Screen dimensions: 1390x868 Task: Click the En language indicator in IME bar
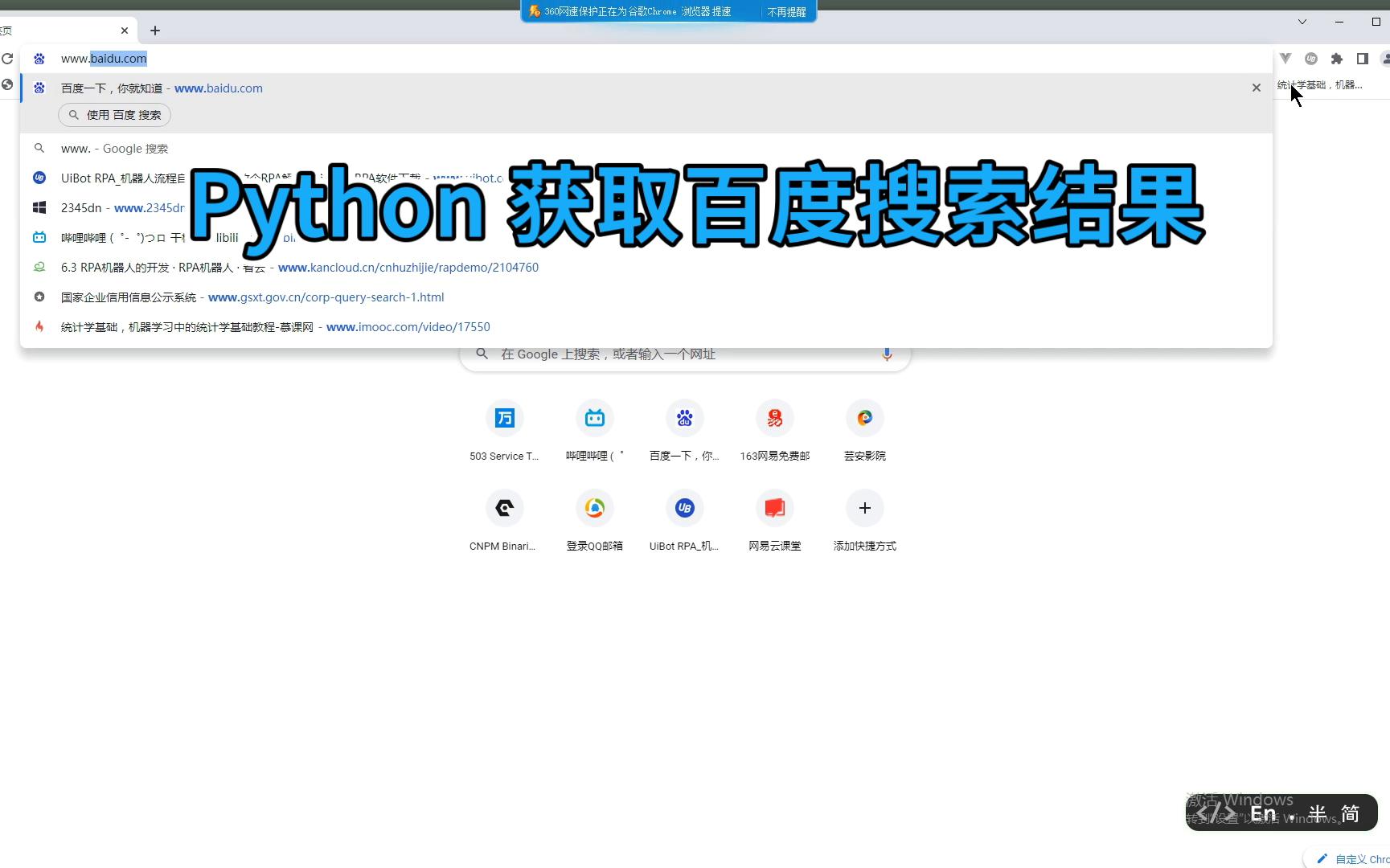pyautogui.click(x=1264, y=813)
